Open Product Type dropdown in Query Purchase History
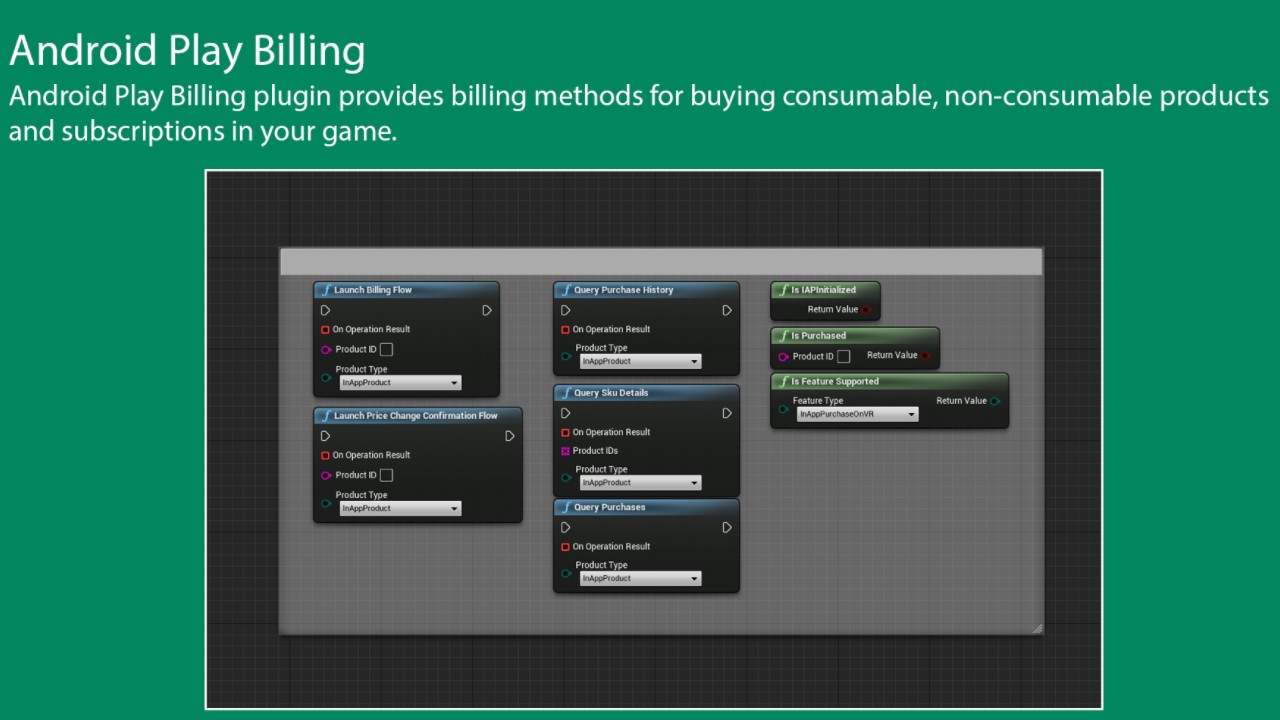 point(640,361)
